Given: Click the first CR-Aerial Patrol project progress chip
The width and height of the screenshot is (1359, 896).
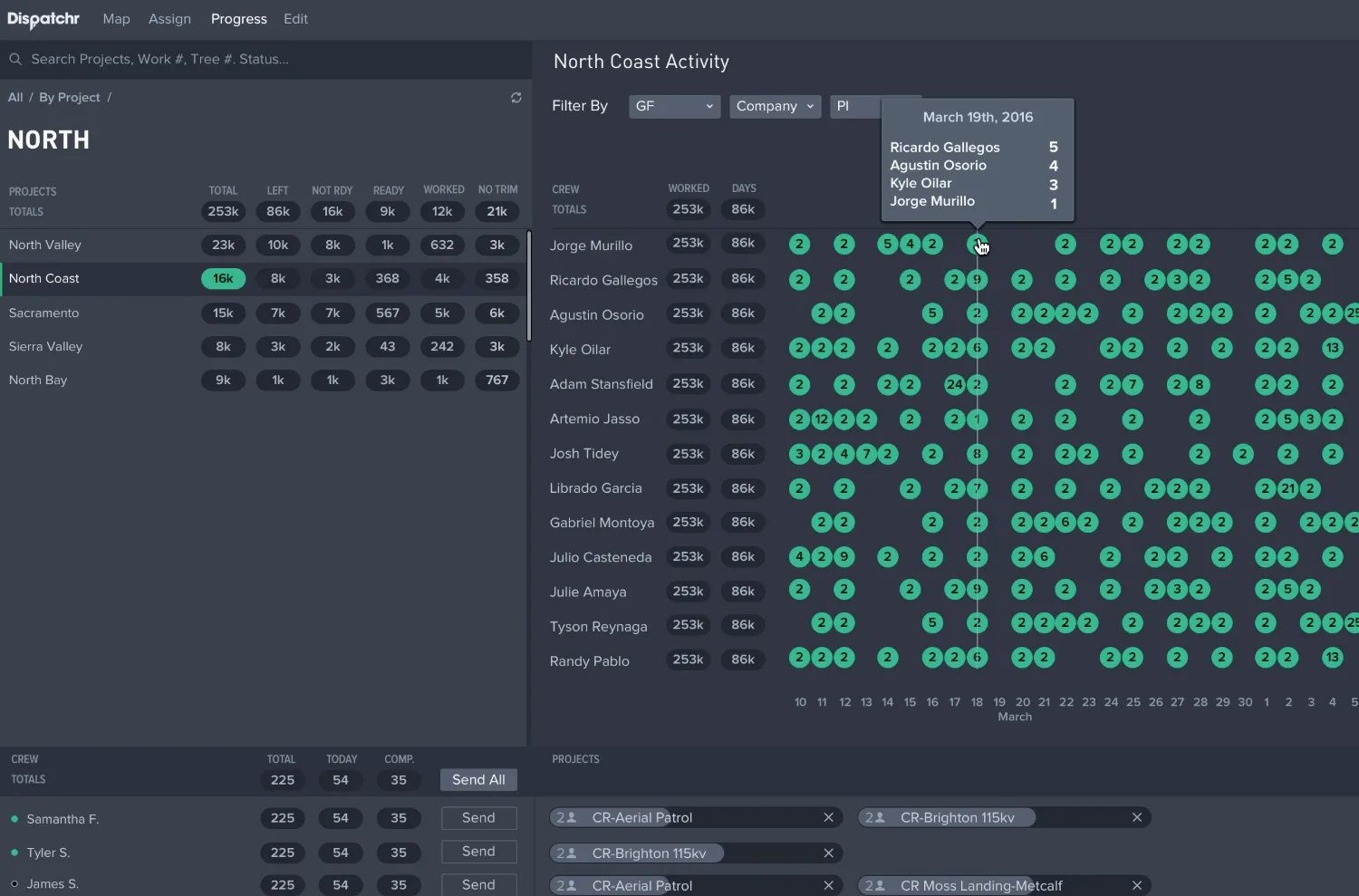Looking at the screenshot, I should tap(696, 817).
